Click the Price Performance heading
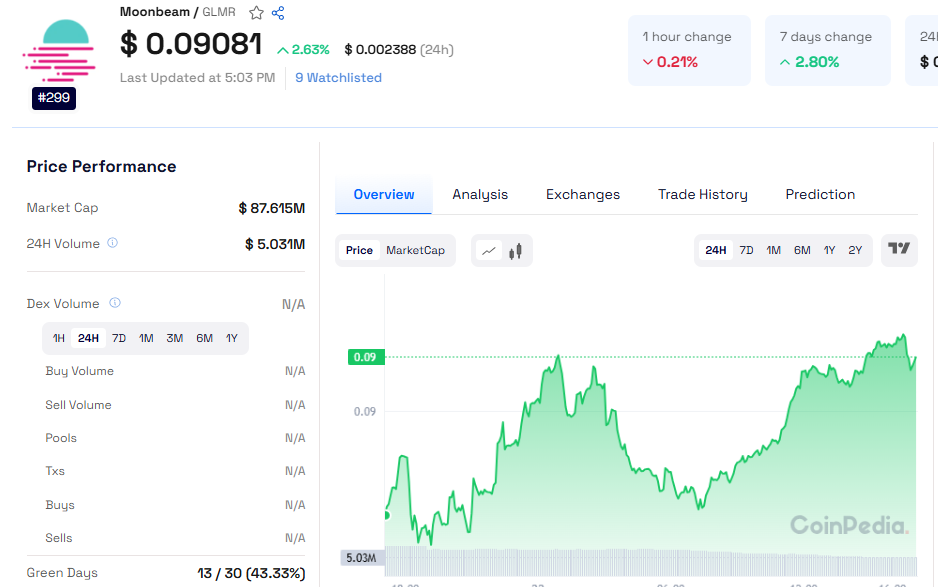This screenshot has width=938, height=587. pos(102,166)
